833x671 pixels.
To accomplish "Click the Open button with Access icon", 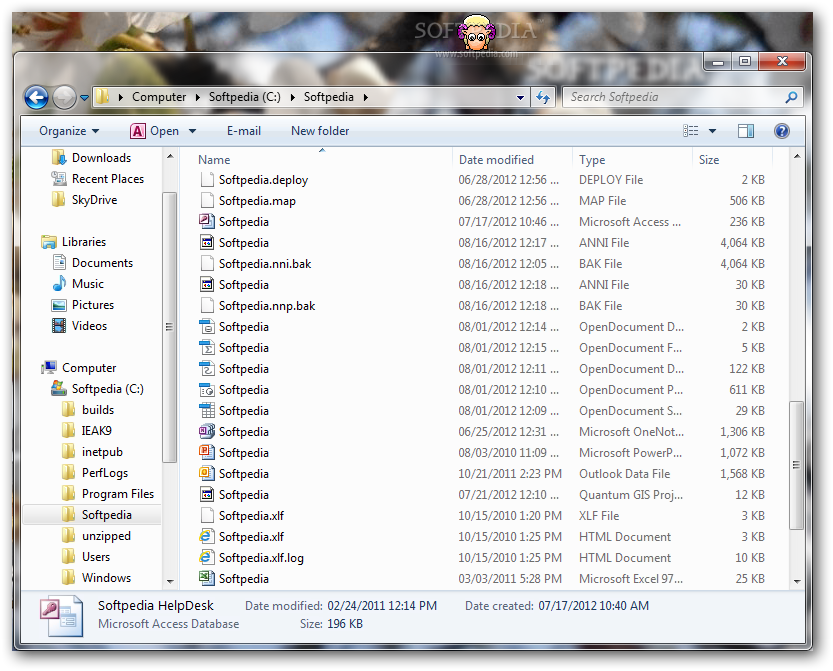I will pyautogui.click(x=155, y=131).
